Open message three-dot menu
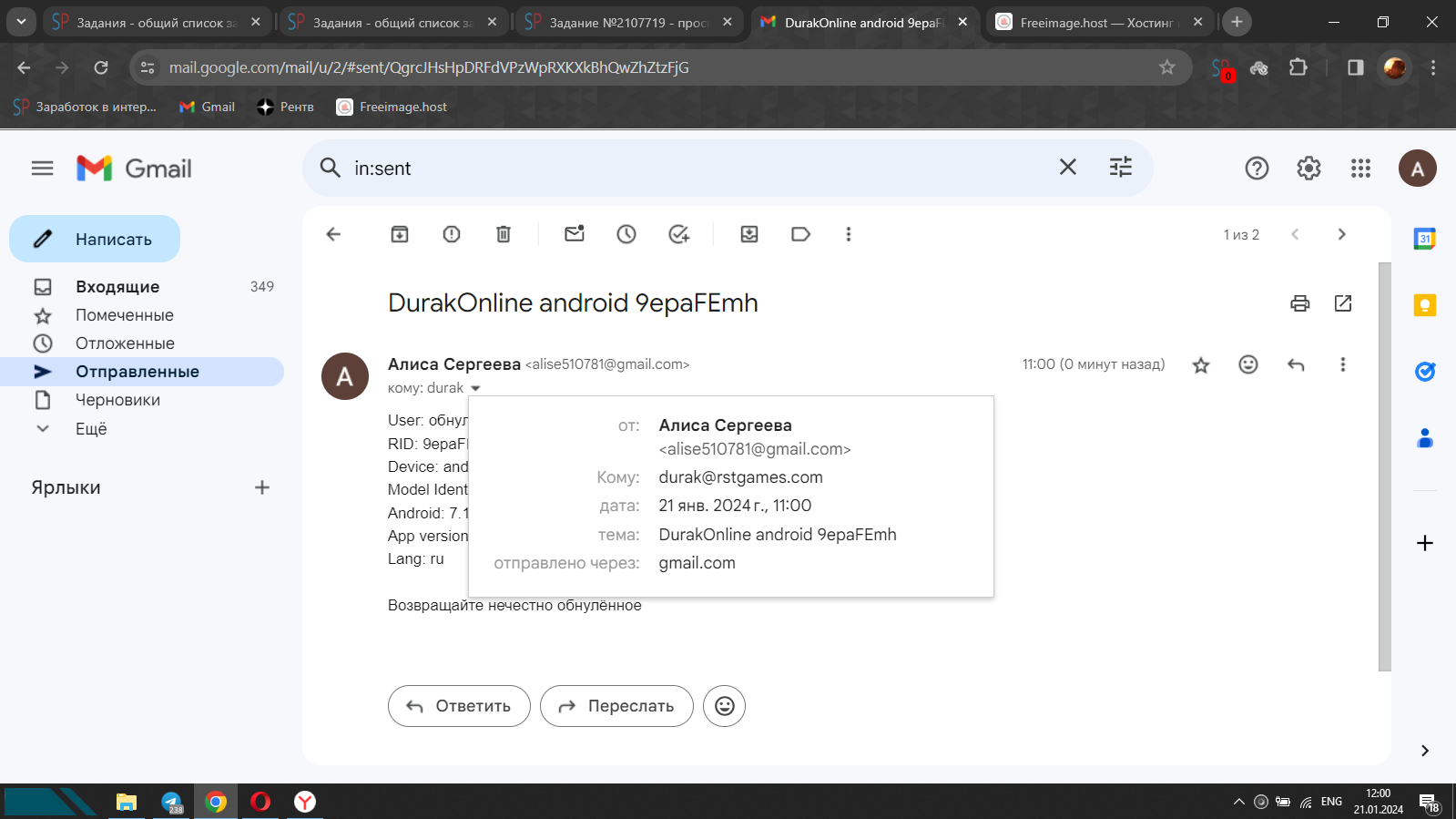 coord(1343,364)
